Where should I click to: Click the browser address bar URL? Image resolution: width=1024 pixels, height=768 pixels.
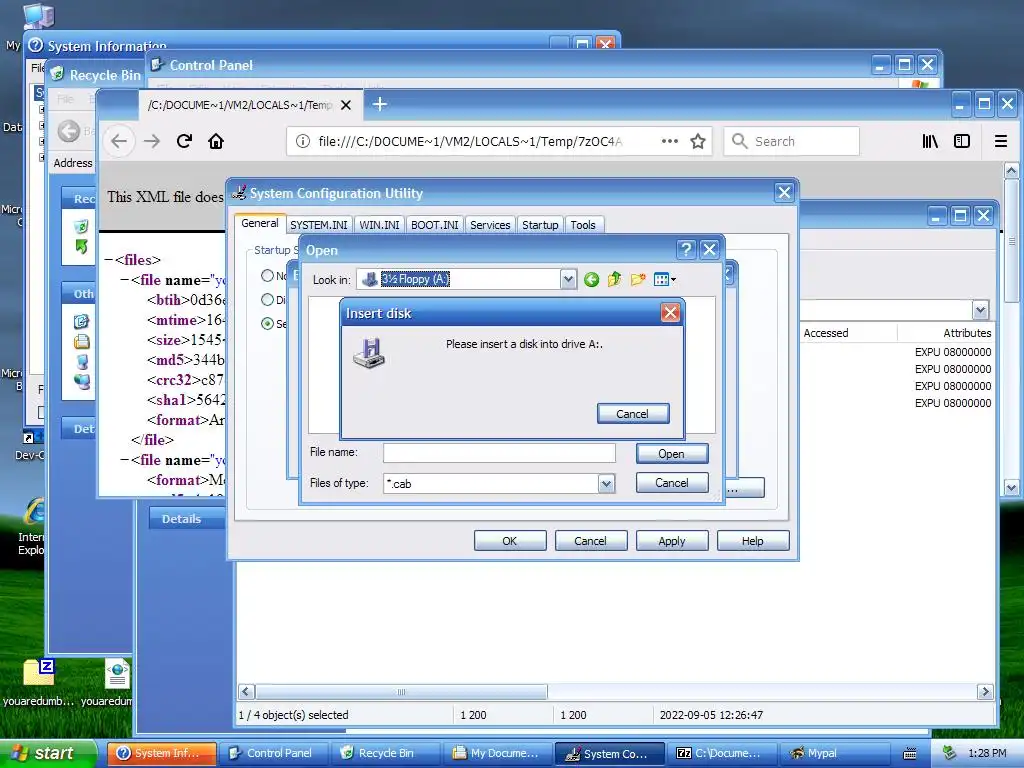point(470,141)
